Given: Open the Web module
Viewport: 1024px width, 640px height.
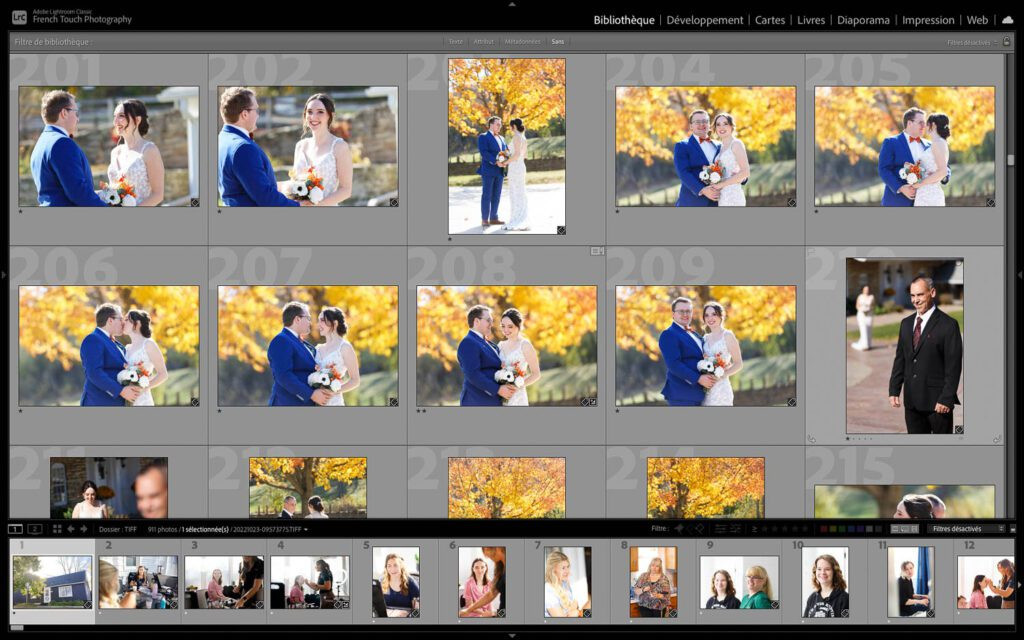Looking at the screenshot, I should (977, 20).
